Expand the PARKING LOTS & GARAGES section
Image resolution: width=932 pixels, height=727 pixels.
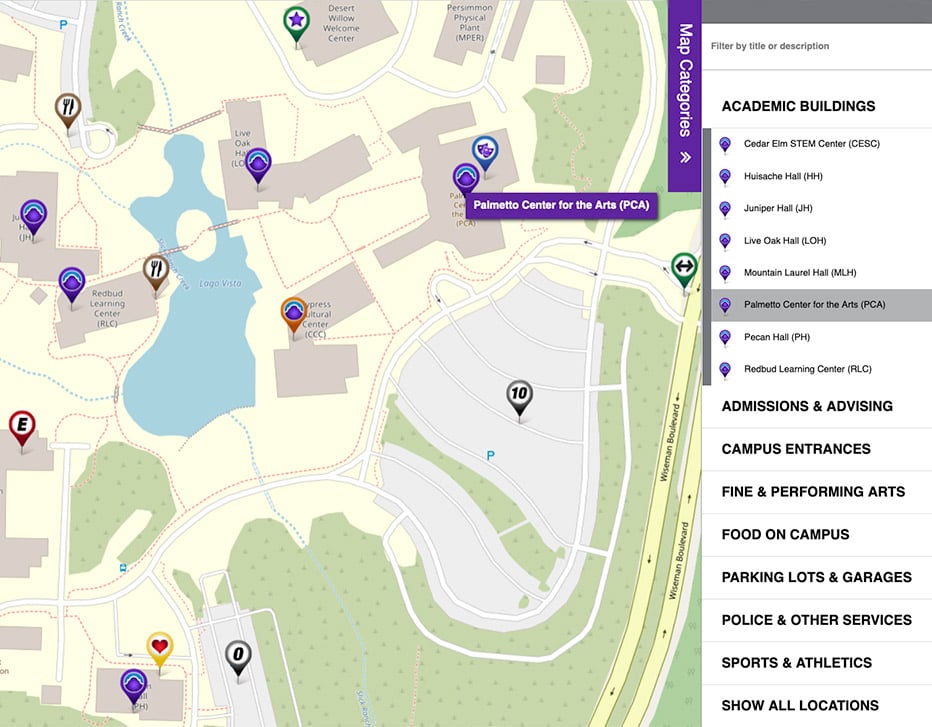coord(816,577)
